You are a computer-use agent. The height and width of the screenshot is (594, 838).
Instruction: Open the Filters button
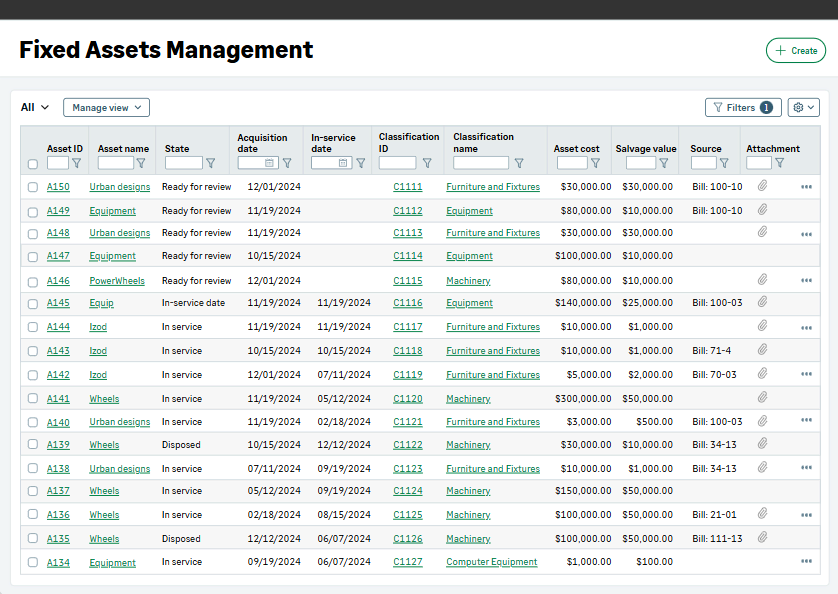743,107
